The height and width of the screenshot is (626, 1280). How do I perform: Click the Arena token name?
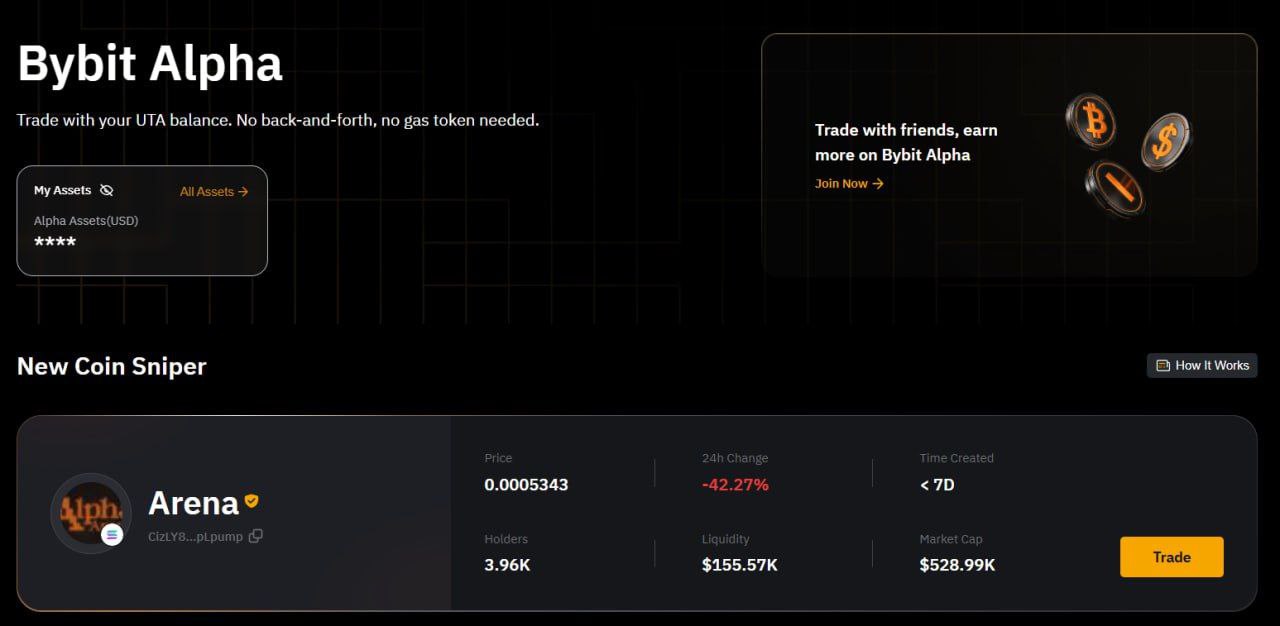click(x=193, y=503)
